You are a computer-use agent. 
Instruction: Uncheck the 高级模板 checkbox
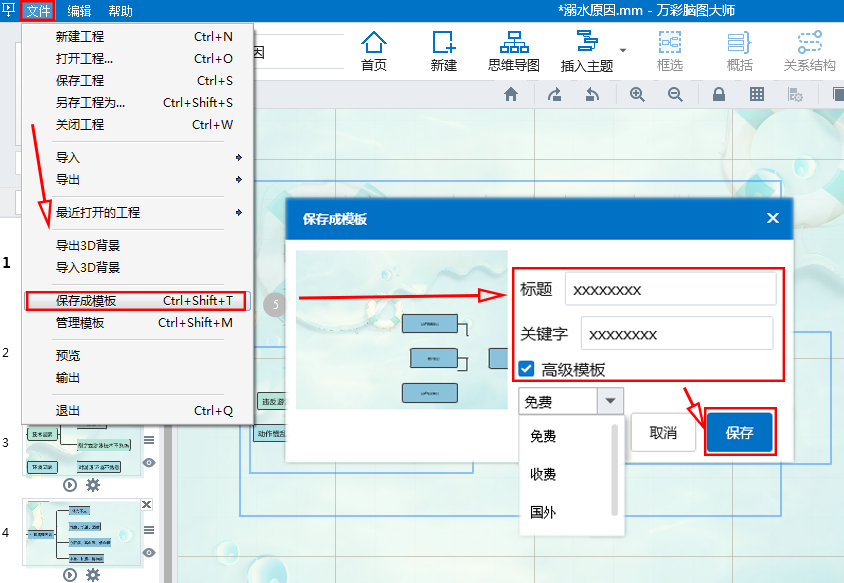tap(526, 369)
